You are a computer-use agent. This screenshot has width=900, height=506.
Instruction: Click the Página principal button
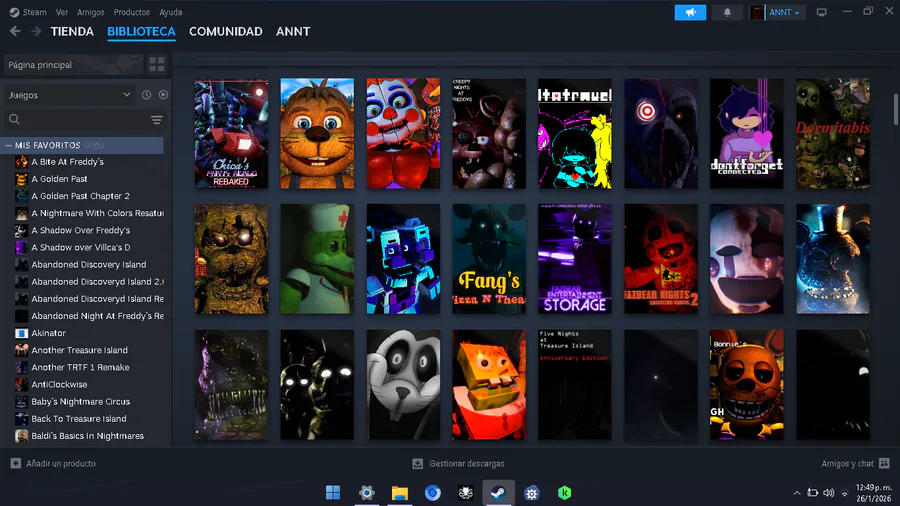[x=73, y=65]
